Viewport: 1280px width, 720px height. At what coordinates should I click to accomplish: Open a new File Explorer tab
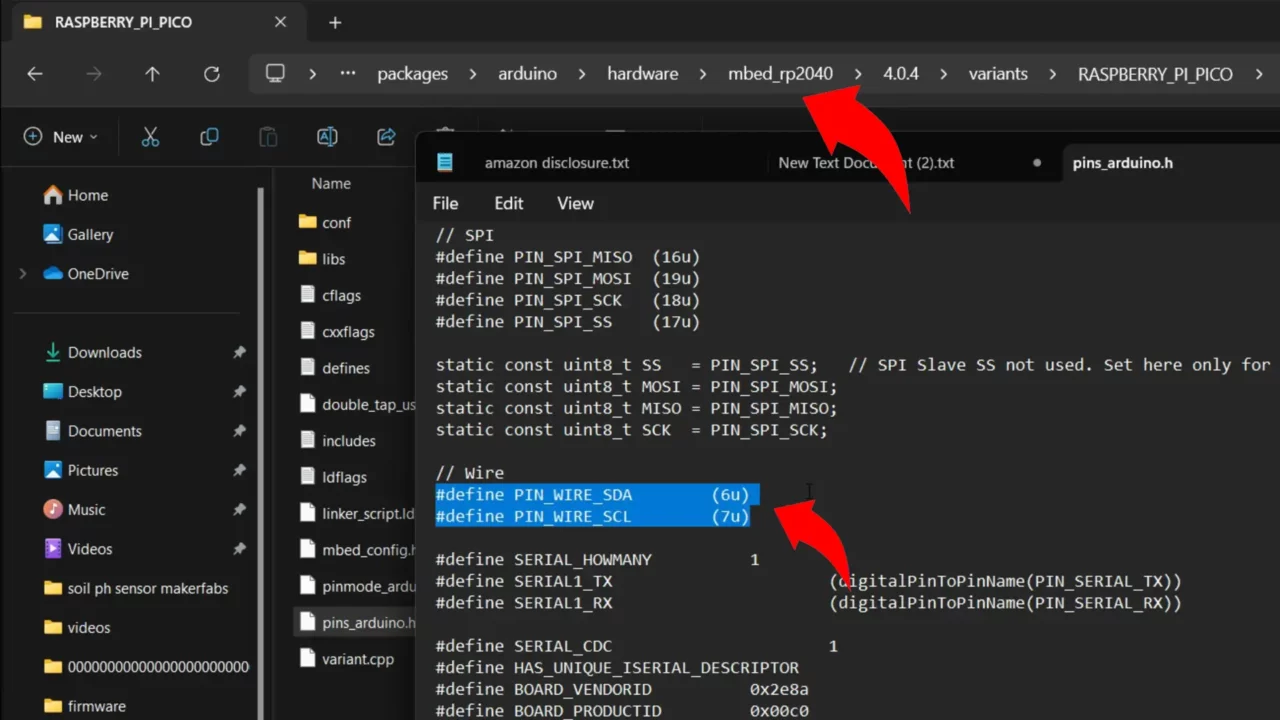(335, 22)
